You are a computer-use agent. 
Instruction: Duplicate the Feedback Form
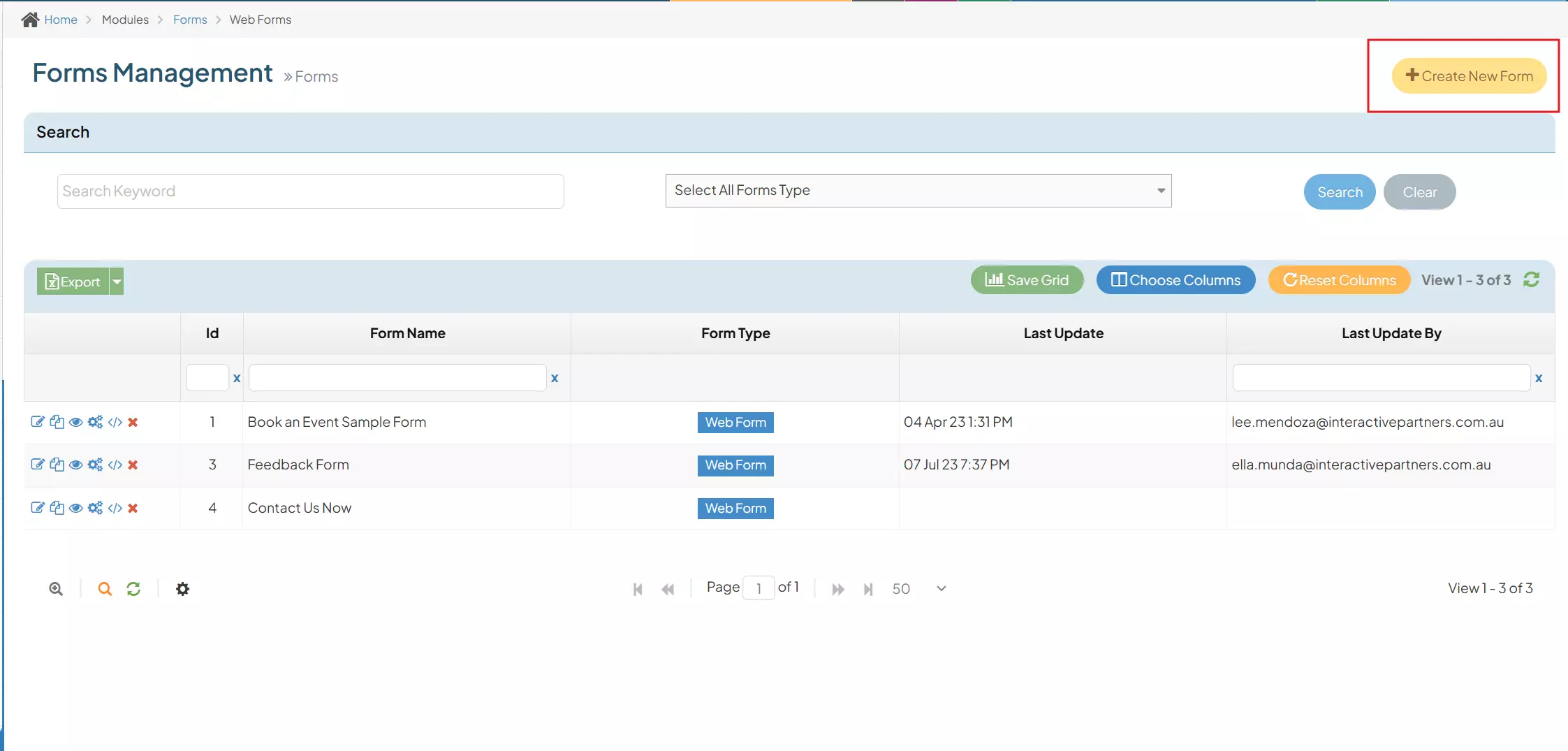point(57,465)
